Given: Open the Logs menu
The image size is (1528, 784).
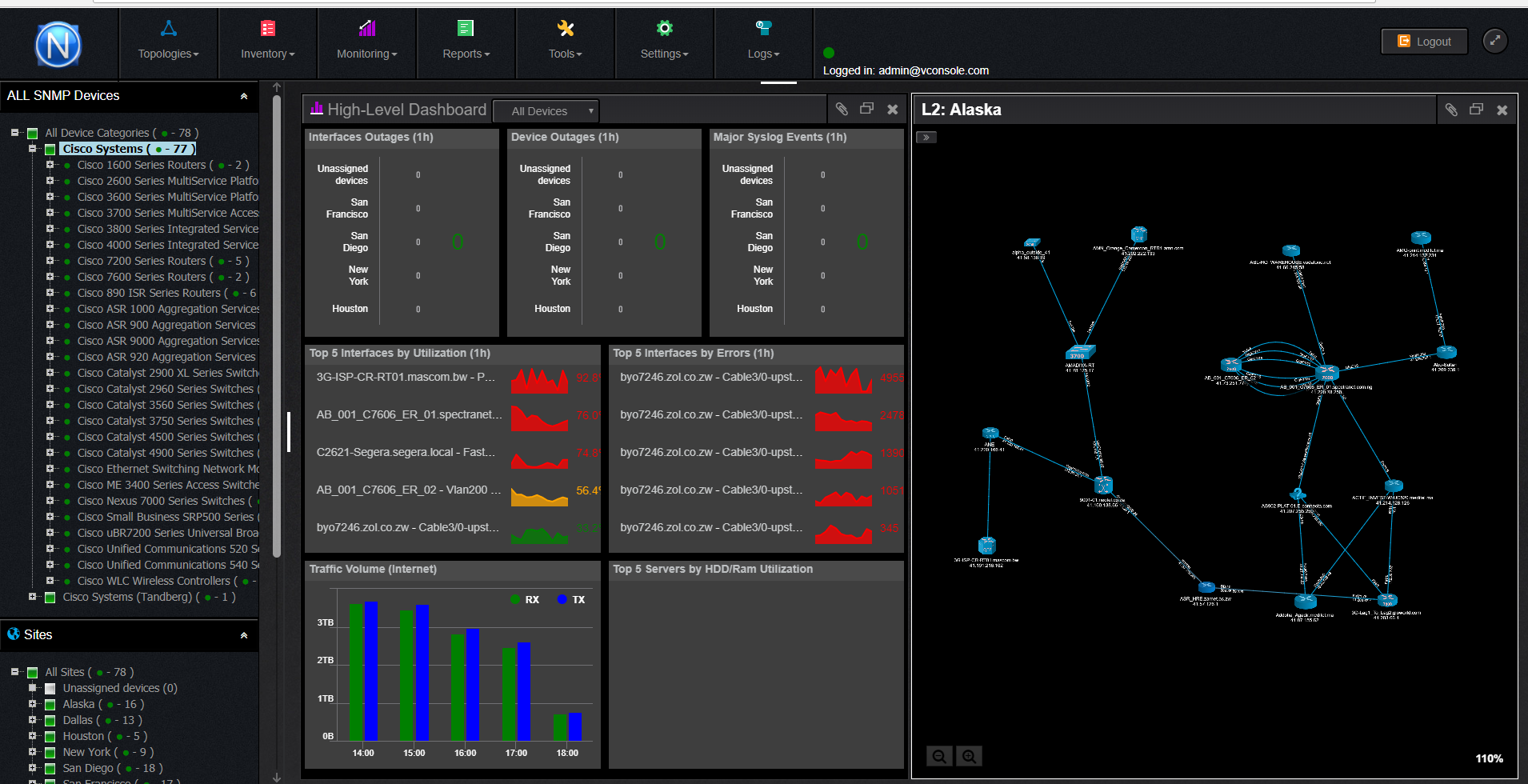Looking at the screenshot, I should 763,42.
